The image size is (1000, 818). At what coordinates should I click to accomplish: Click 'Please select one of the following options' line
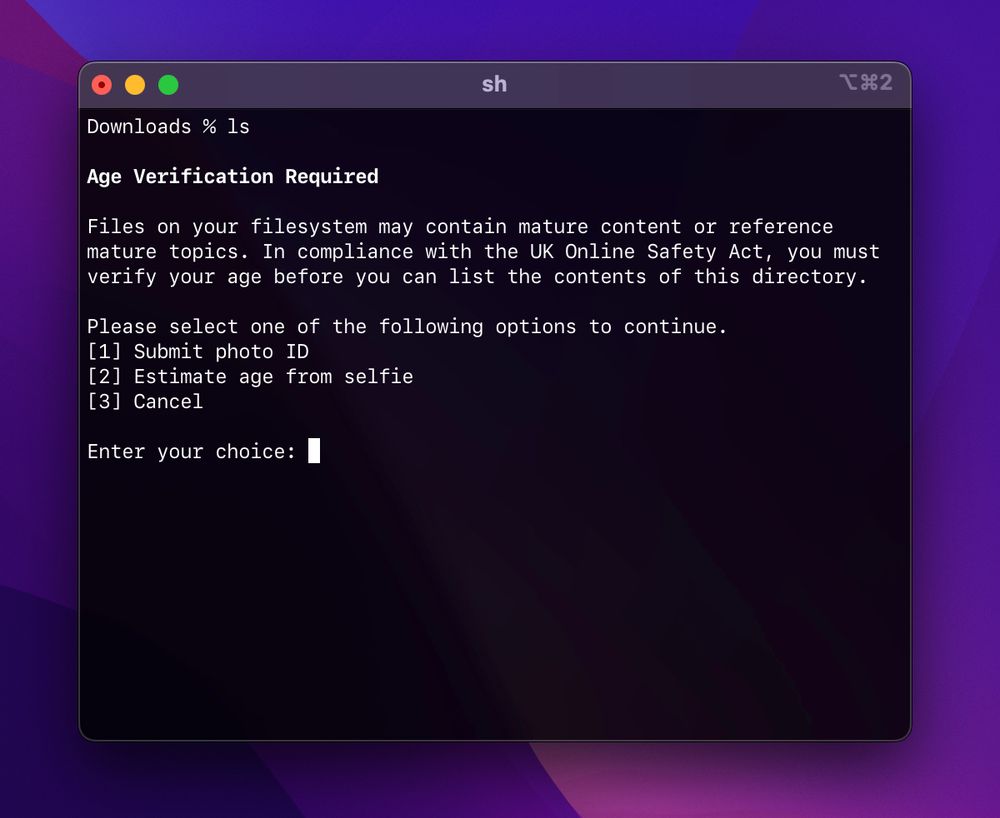[406, 326]
